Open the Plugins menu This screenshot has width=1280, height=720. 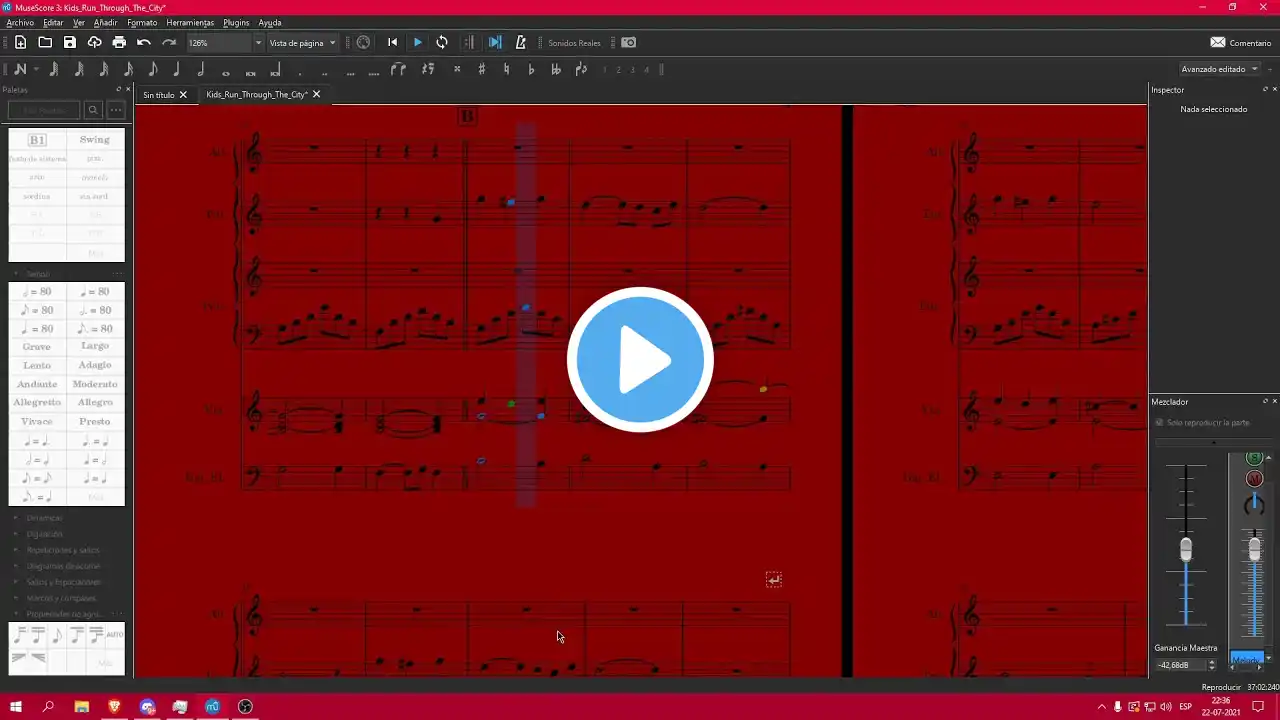click(236, 22)
